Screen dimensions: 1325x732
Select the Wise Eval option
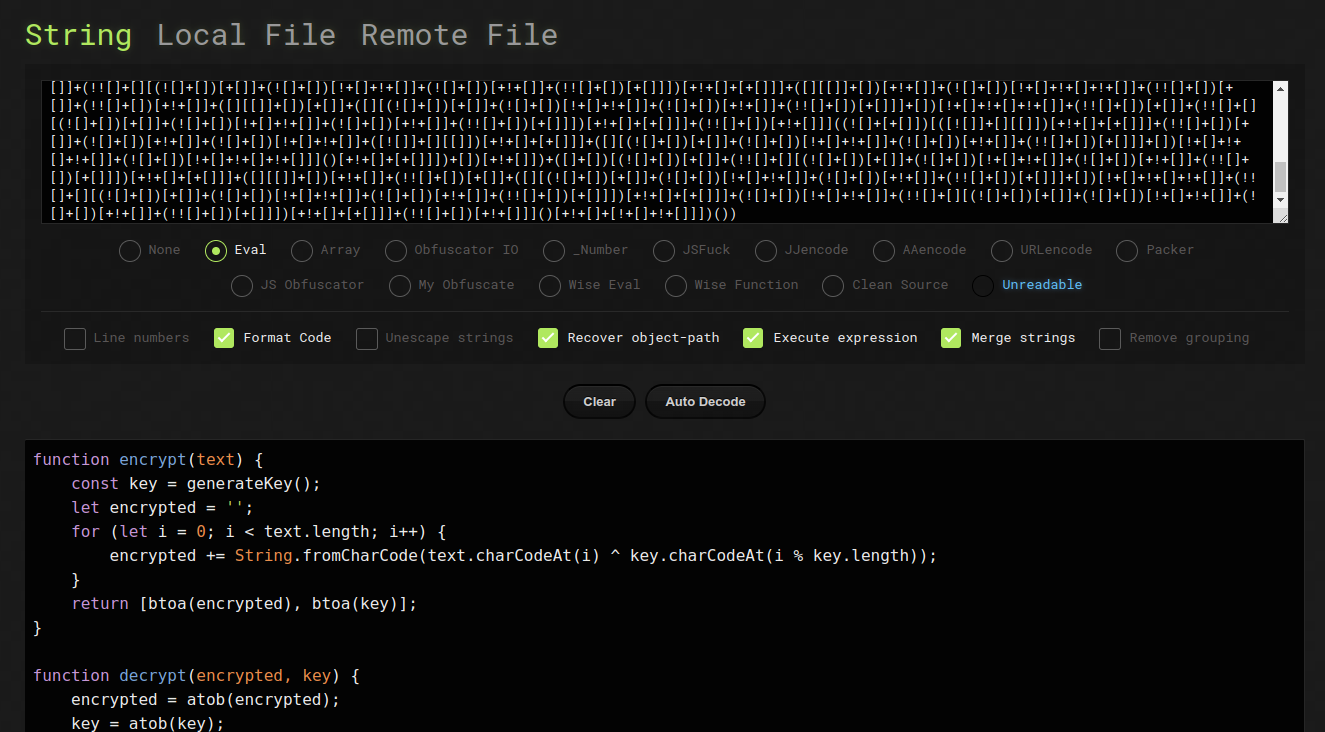[x=551, y=286]
